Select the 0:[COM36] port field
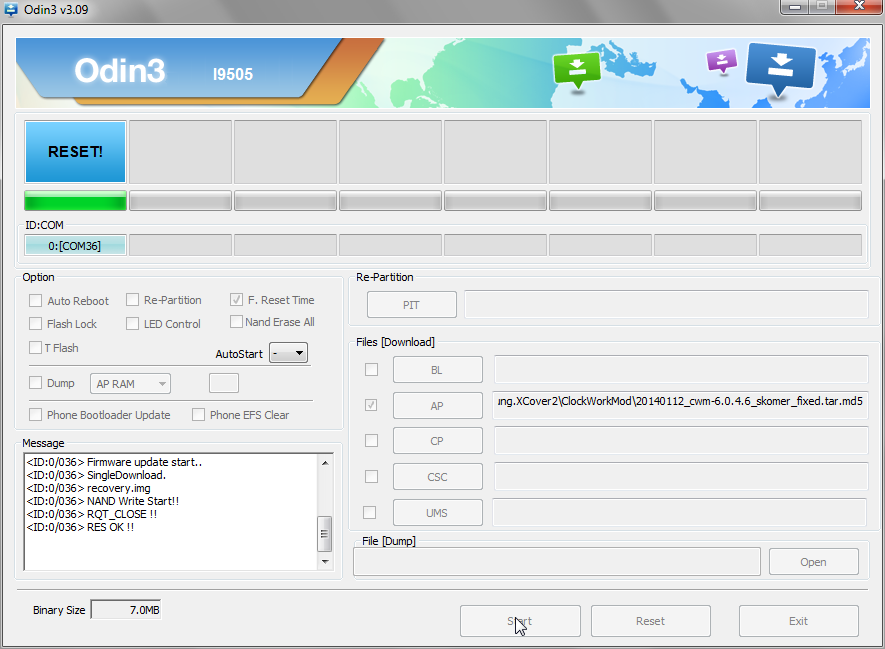 (x=75, y=245)
